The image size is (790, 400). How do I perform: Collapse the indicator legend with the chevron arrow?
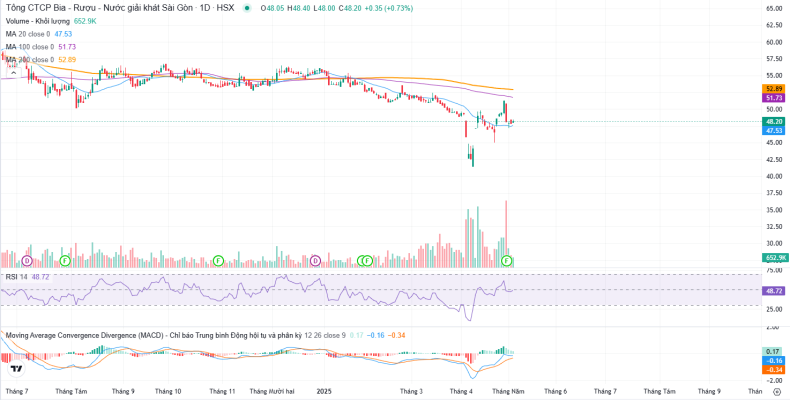[13, 73]
